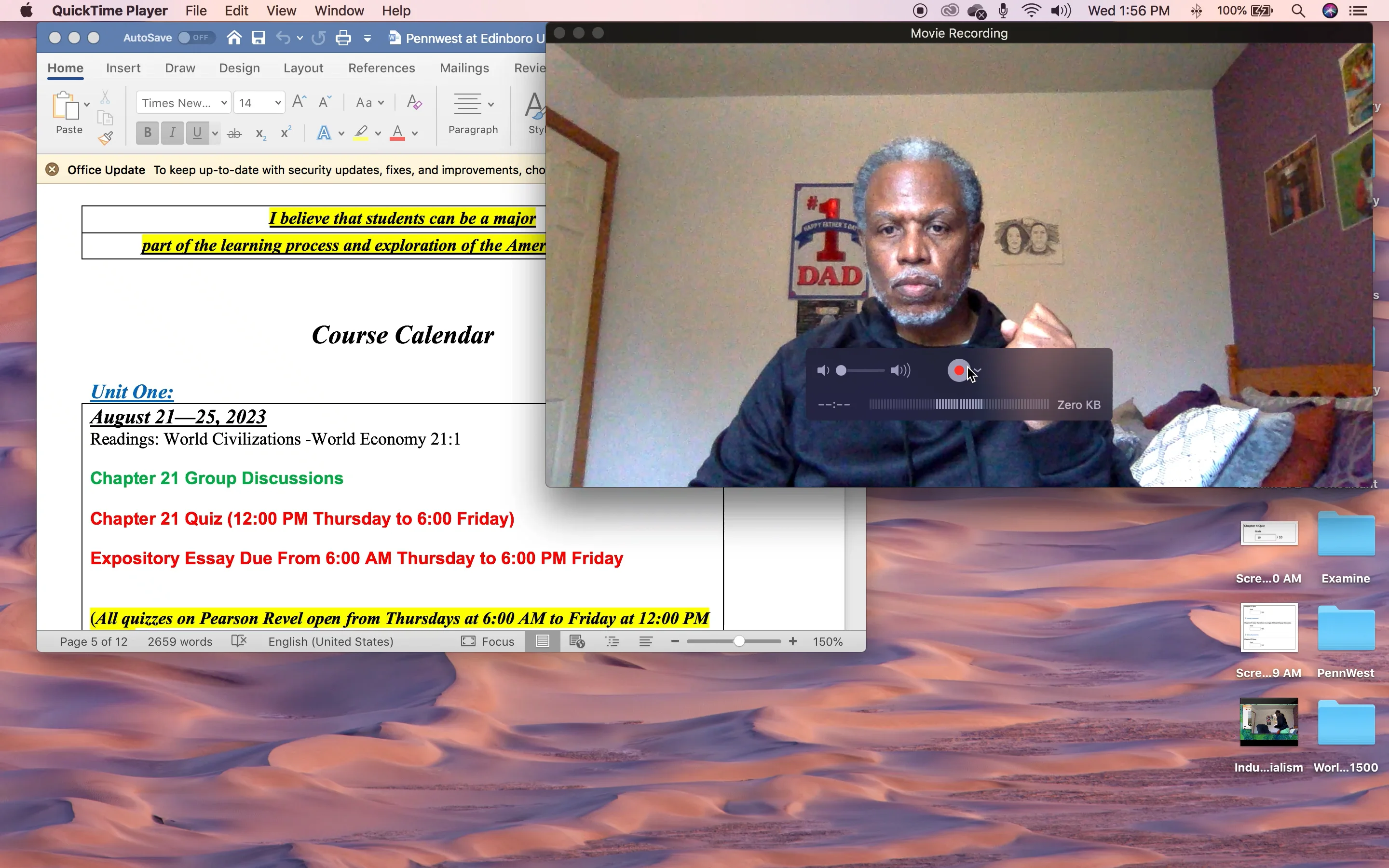Toggle Italic formatting
The image size is (1389, 868).
(172, 133)
